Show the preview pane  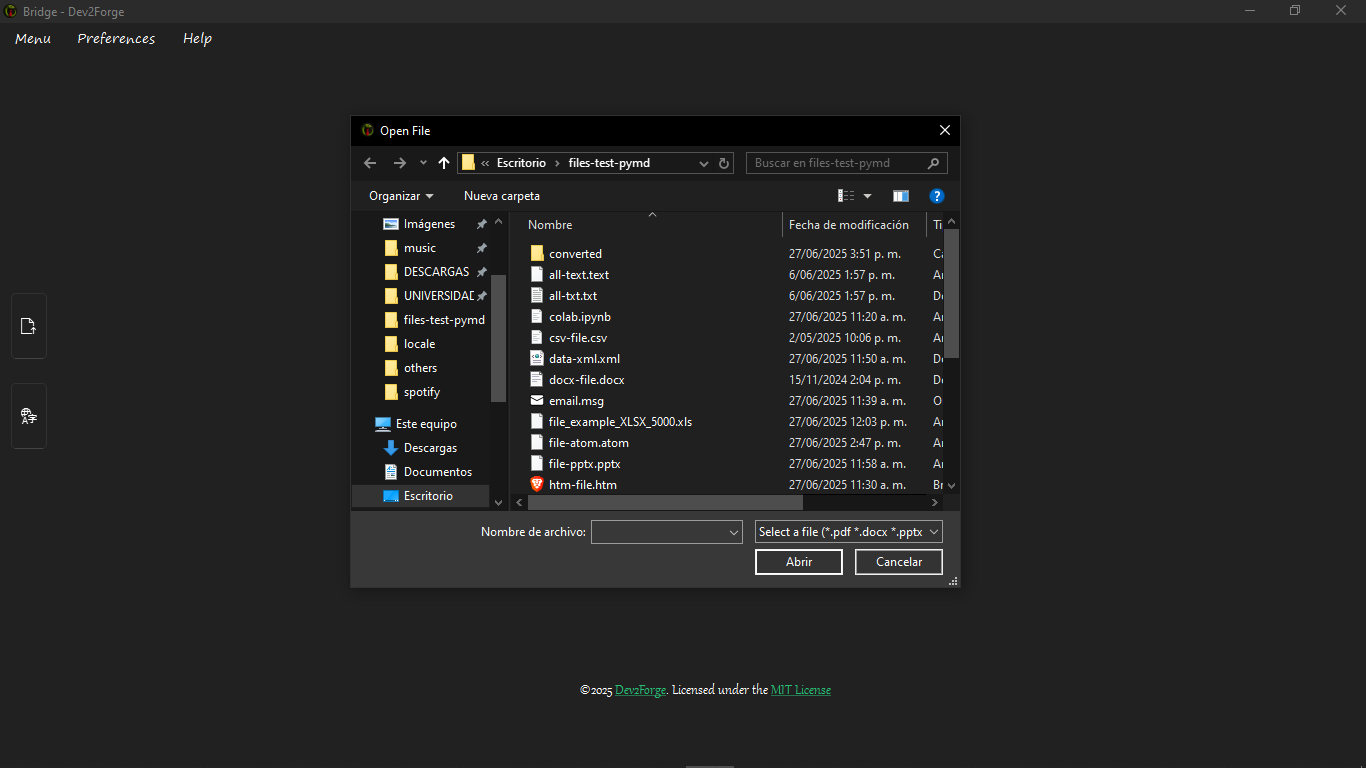click(x=901, y=196)
